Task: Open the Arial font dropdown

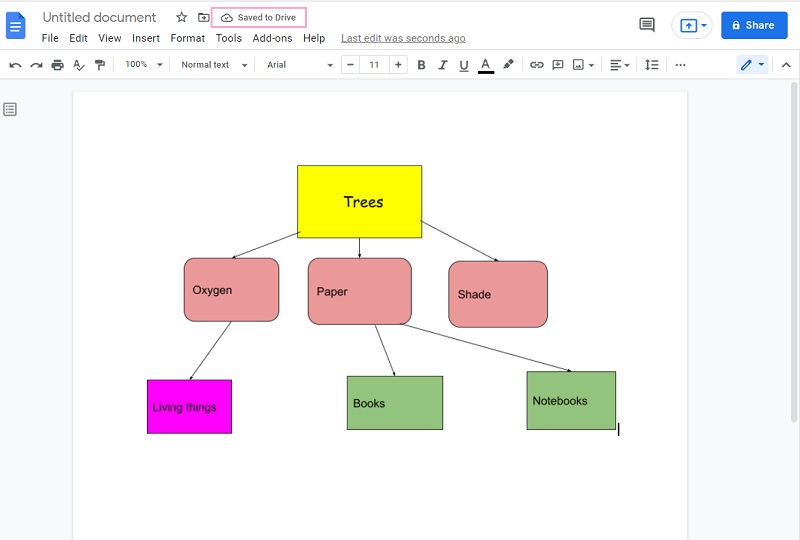Action: (x=299, y=65)
